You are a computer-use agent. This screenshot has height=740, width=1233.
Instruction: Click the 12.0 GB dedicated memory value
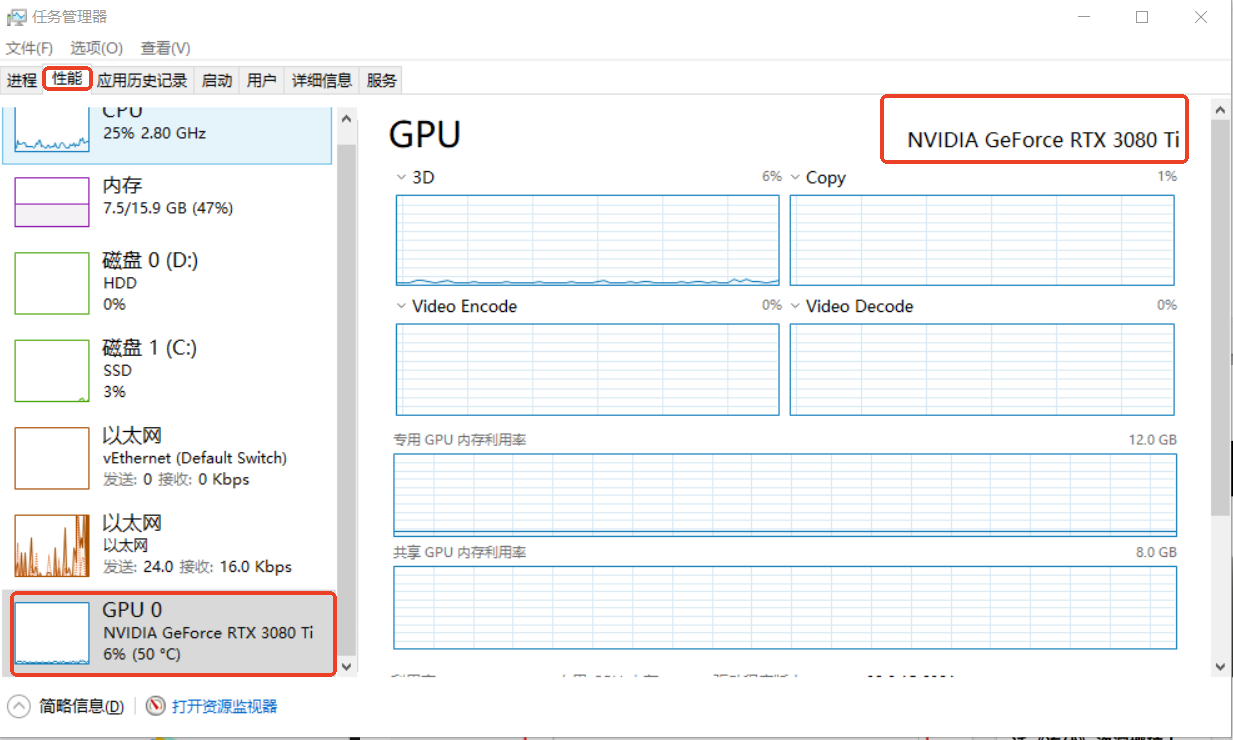click(x=1153, y=440)
